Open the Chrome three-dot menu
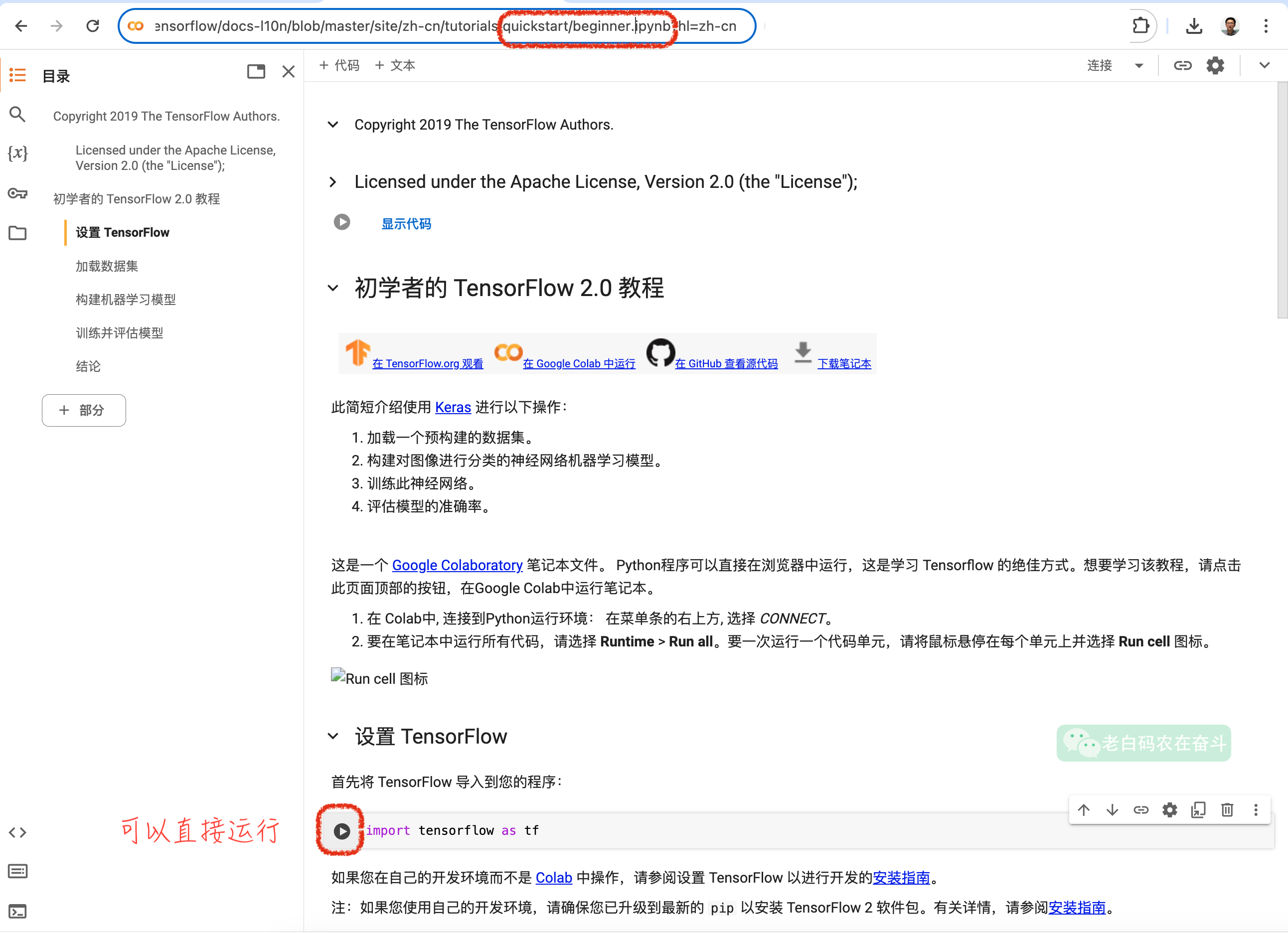 point(1266,26)
